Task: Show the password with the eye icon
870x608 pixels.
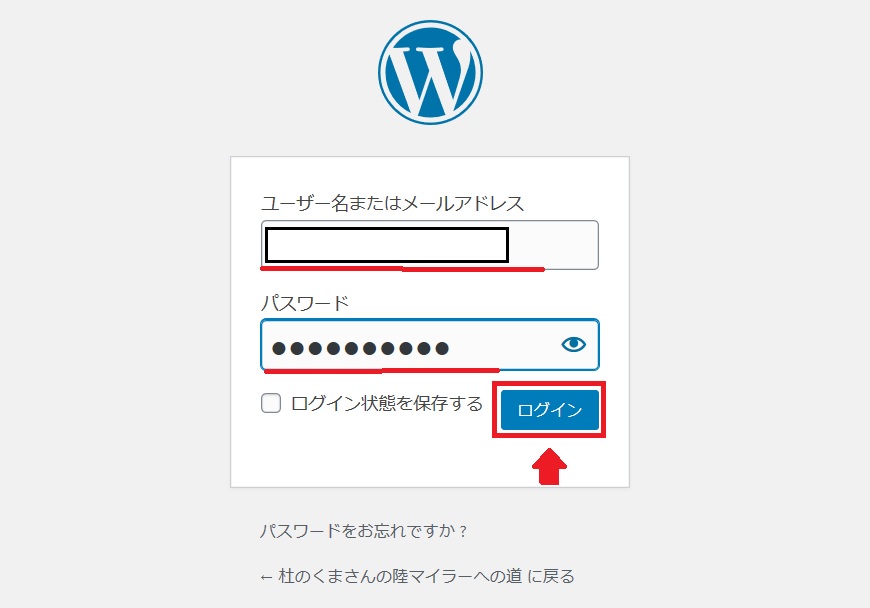Action: 573,344
